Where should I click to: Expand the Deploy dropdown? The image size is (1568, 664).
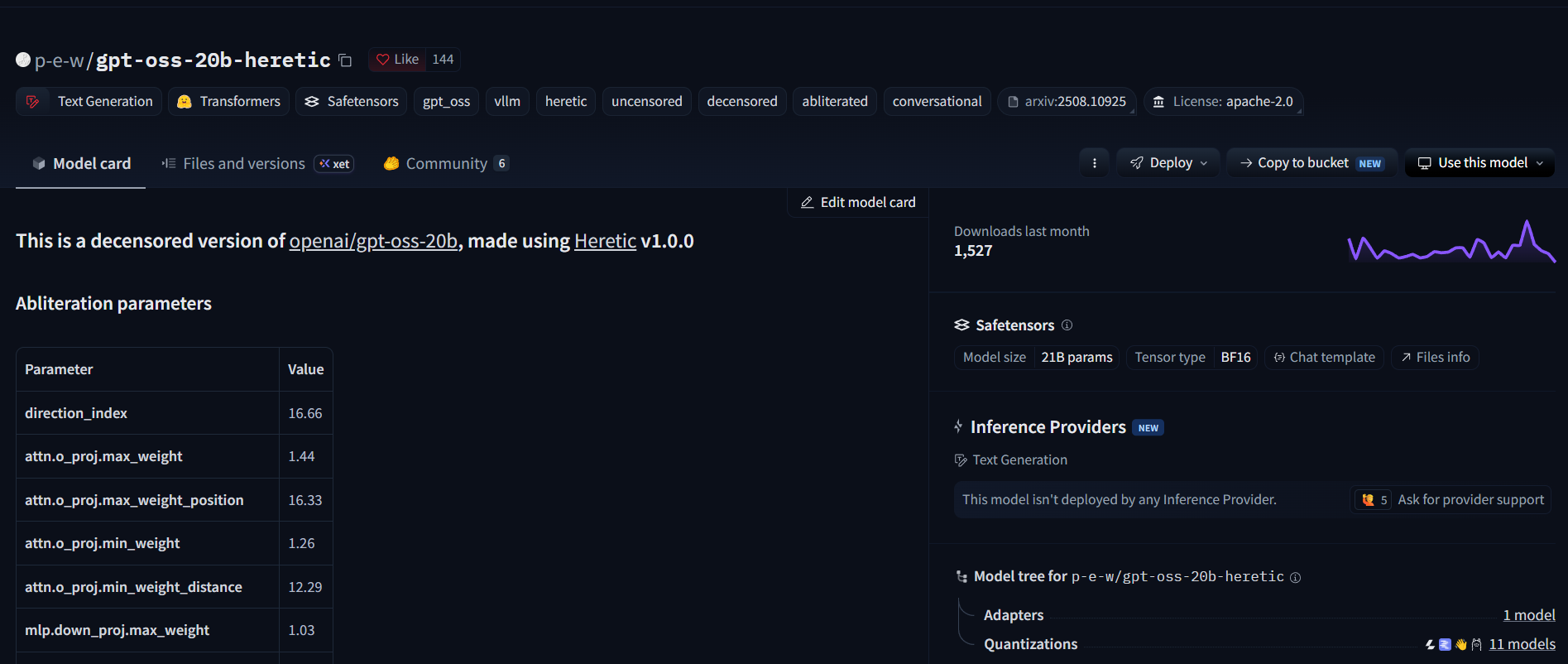1168,163
